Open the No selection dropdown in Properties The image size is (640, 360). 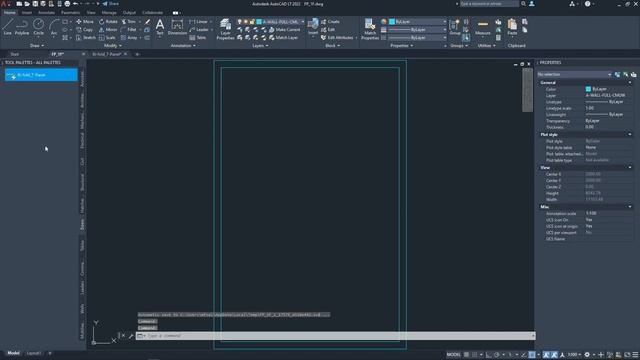pos(574,74)
